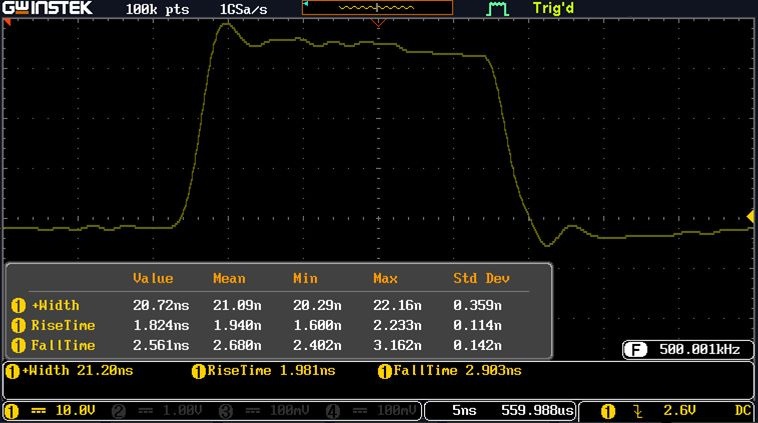
Task: Click the 2.6V trigger level readout
Action: (x=679, y=411)
